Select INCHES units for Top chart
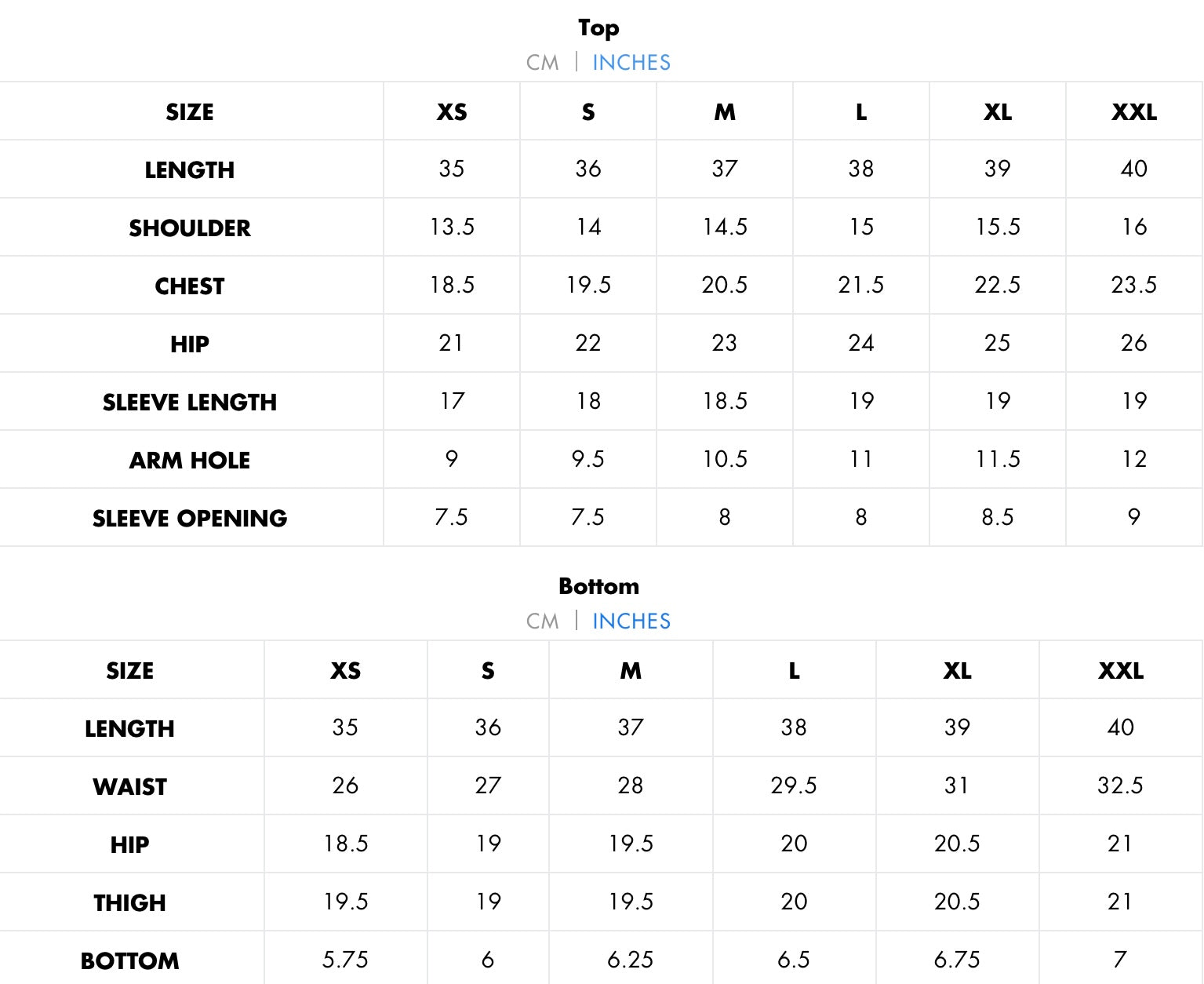The image size is (1204, 984). pos(631,63)
